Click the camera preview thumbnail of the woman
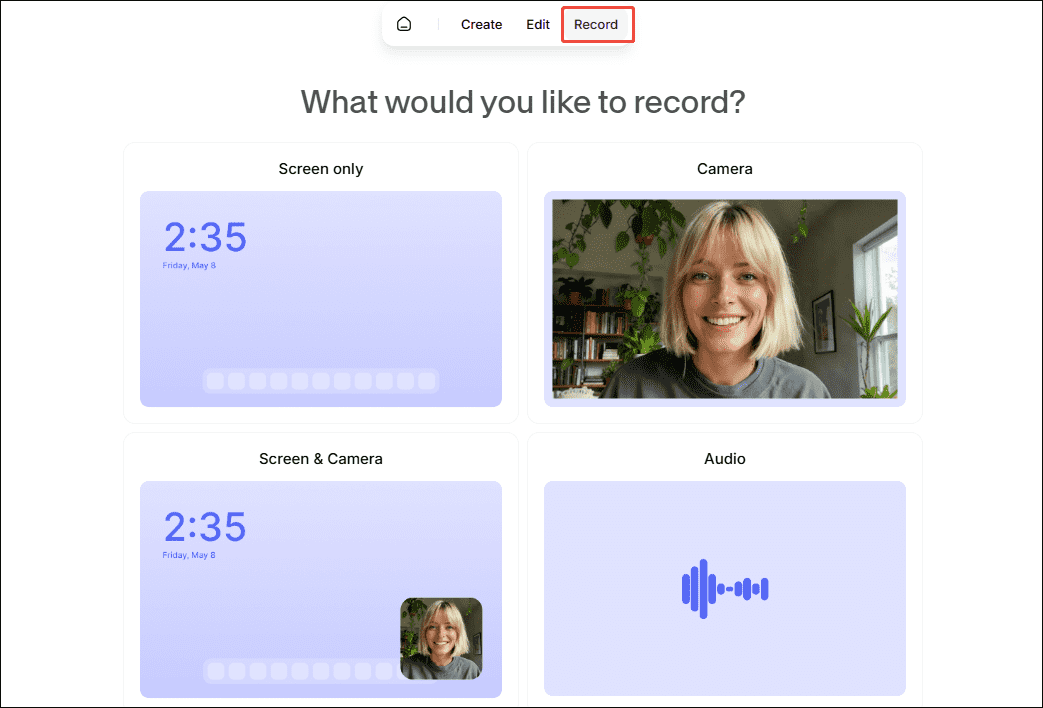This screenshot has width=1043, height=708. click(724, 299)
